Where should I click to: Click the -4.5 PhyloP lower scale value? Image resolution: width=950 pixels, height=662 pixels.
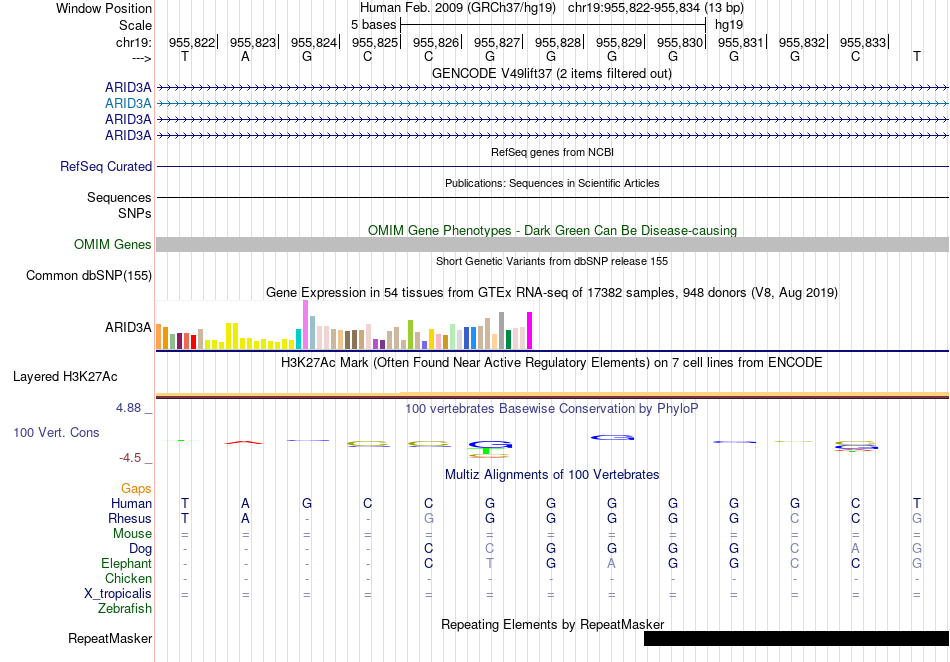pos(130,458)
